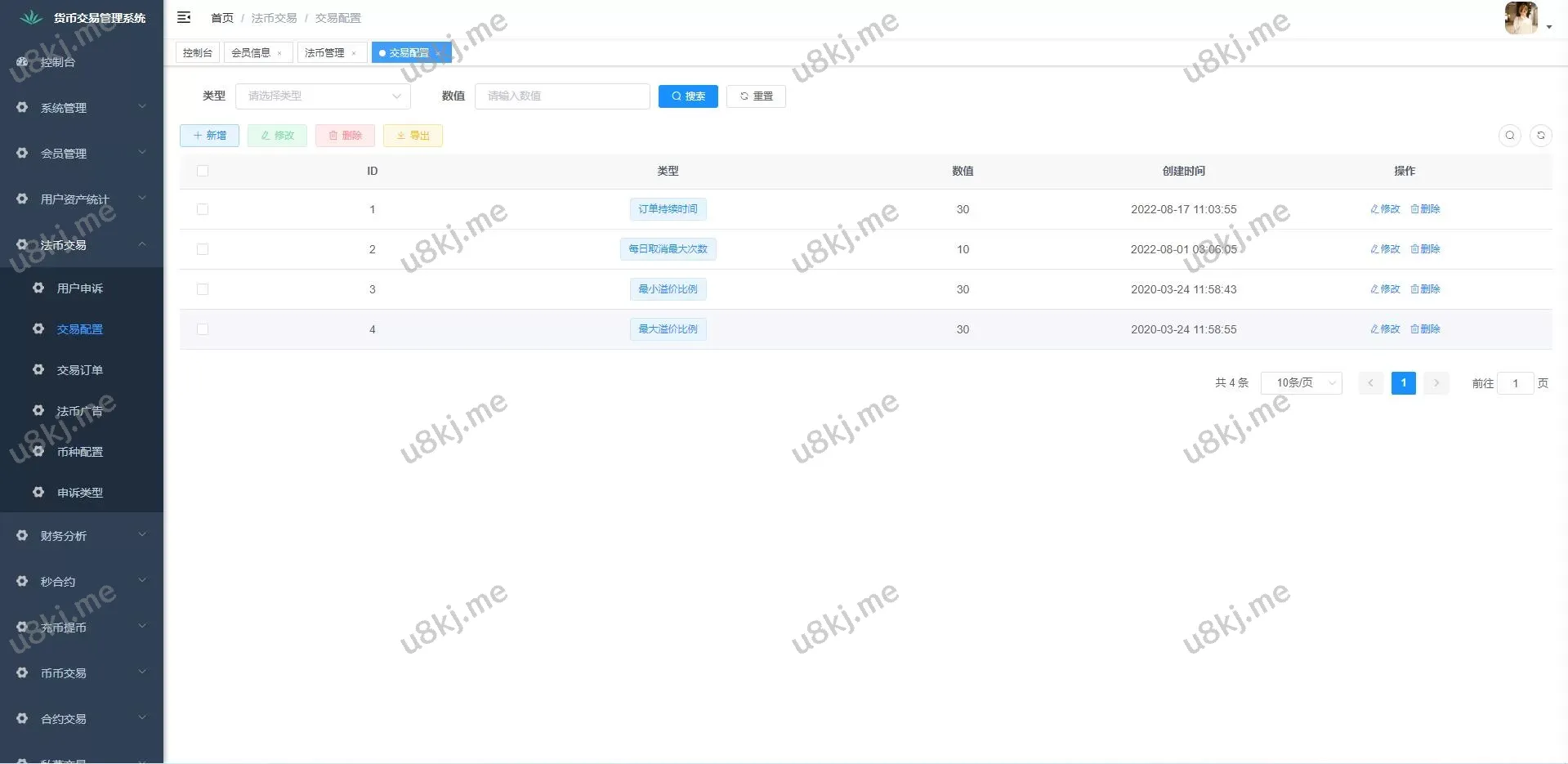Switch to the 法币管理 tab
The height and width of the screenshot is (764, 1568).
pos(324,53)
